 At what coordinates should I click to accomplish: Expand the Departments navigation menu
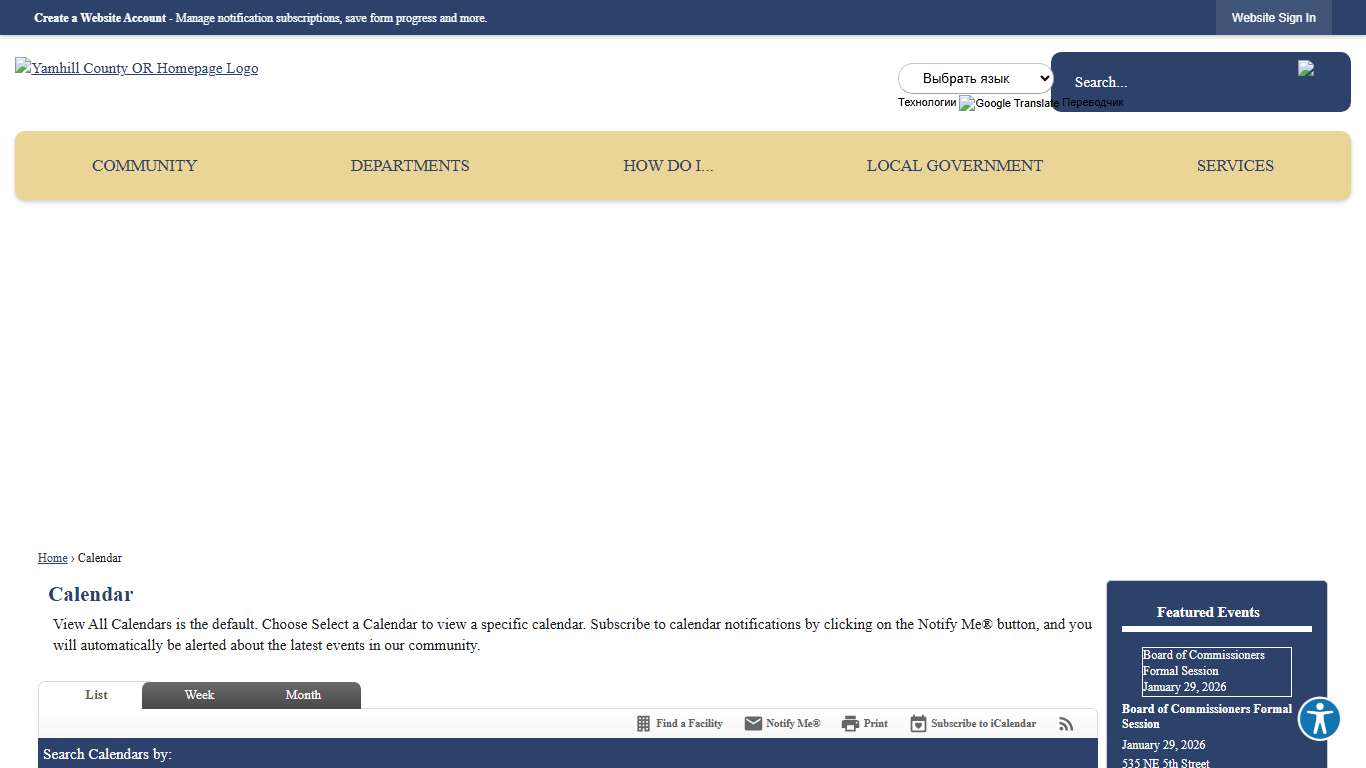410,166
